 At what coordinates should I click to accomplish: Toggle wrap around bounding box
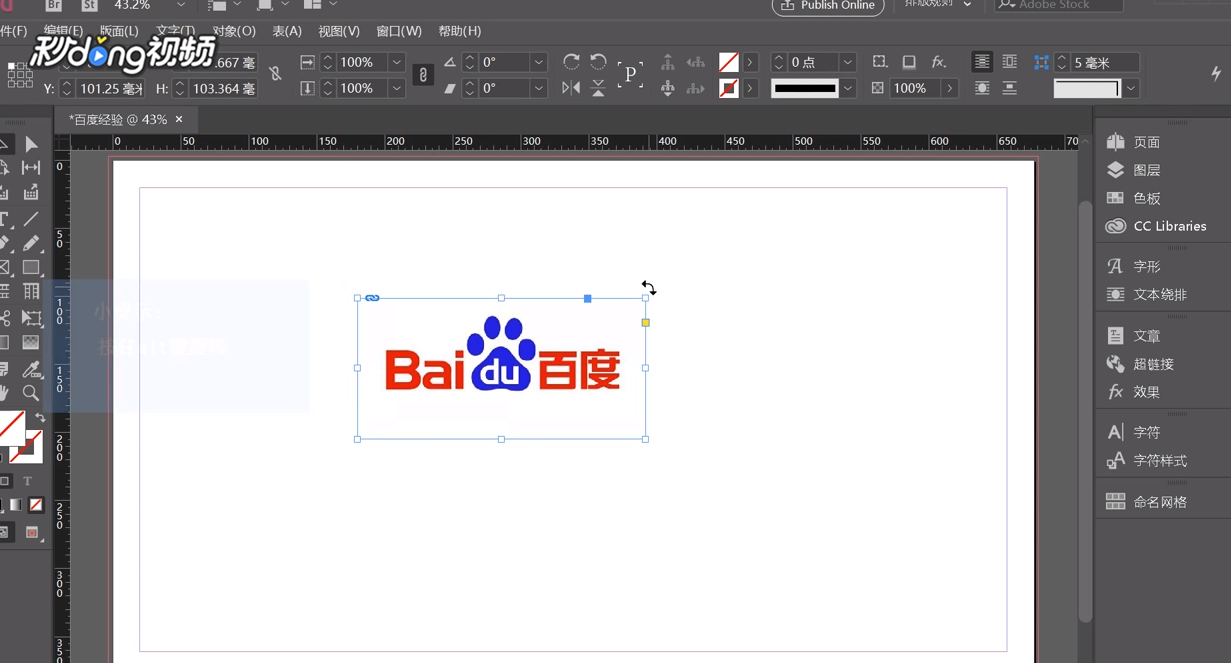[1010, 62]
